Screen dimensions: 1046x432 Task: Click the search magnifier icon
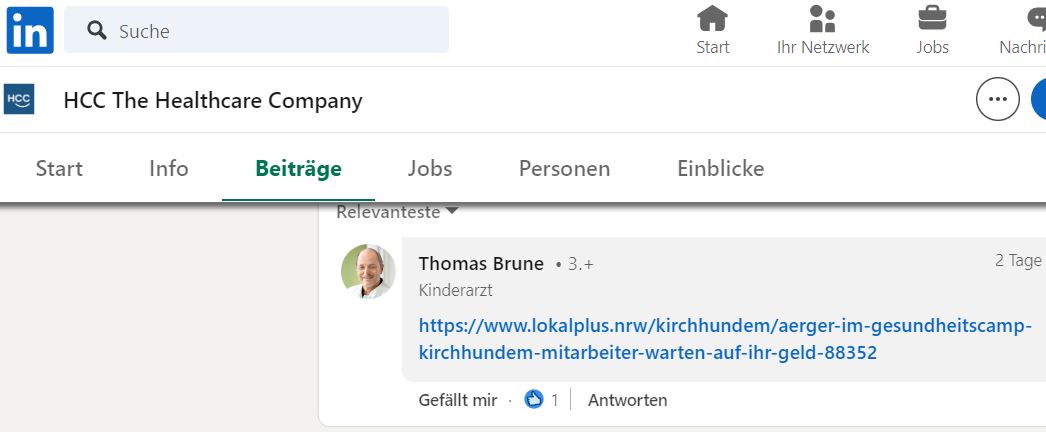coord(97,31)
